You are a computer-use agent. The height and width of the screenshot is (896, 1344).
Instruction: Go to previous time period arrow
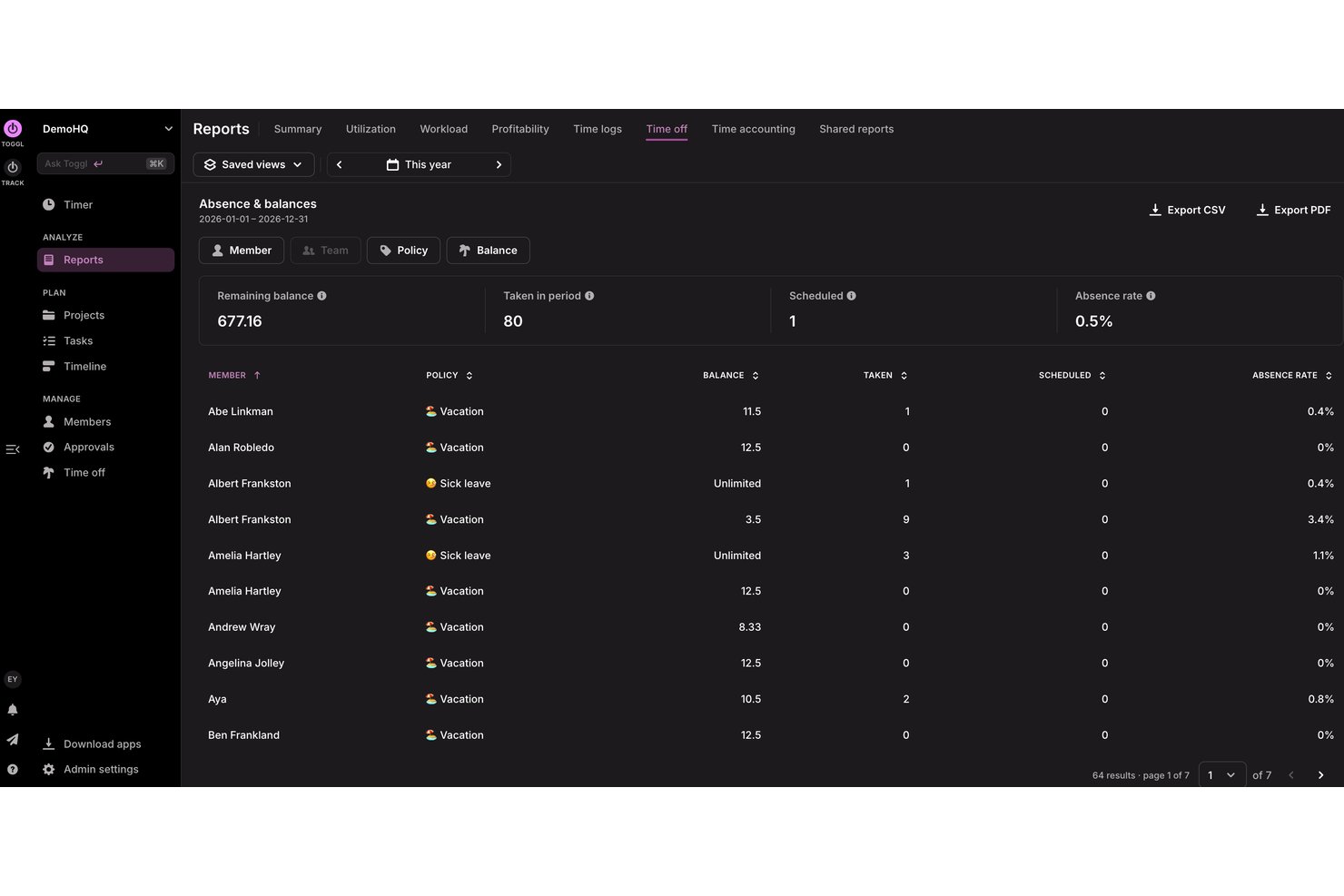click(340, 165)
